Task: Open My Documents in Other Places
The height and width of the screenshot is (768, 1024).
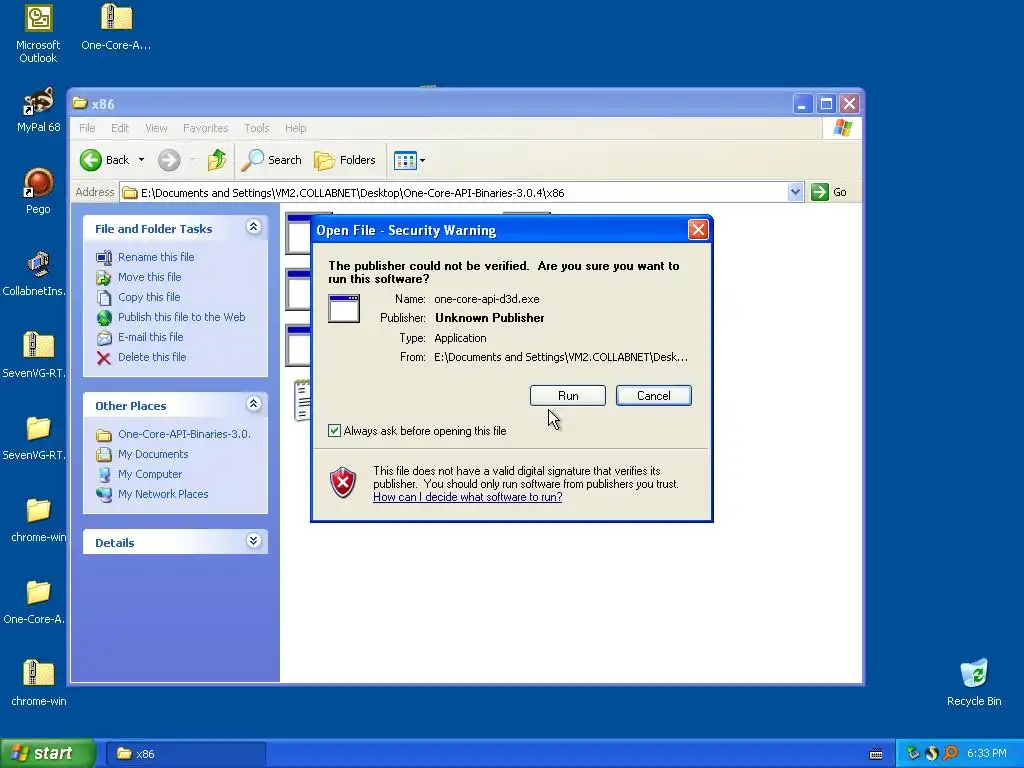Action: 153,455
